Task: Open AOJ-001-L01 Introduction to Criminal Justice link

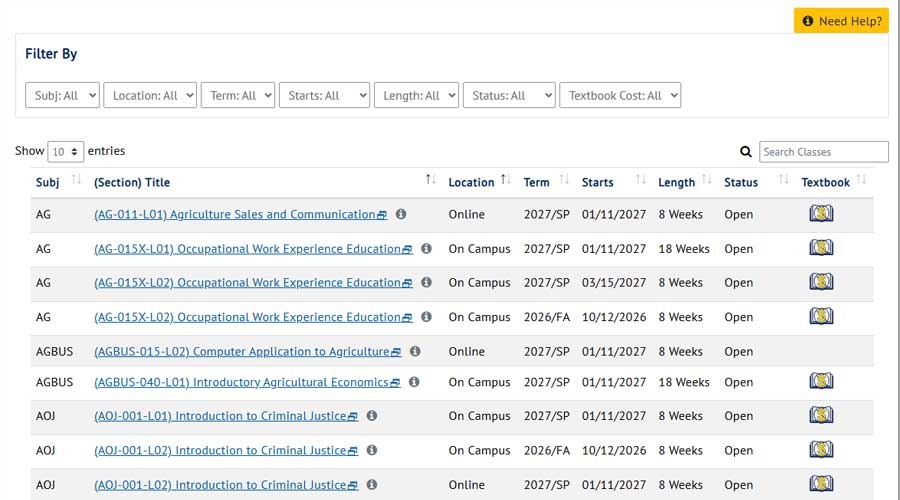Action: pyautogui.click(x=226, y=416)
